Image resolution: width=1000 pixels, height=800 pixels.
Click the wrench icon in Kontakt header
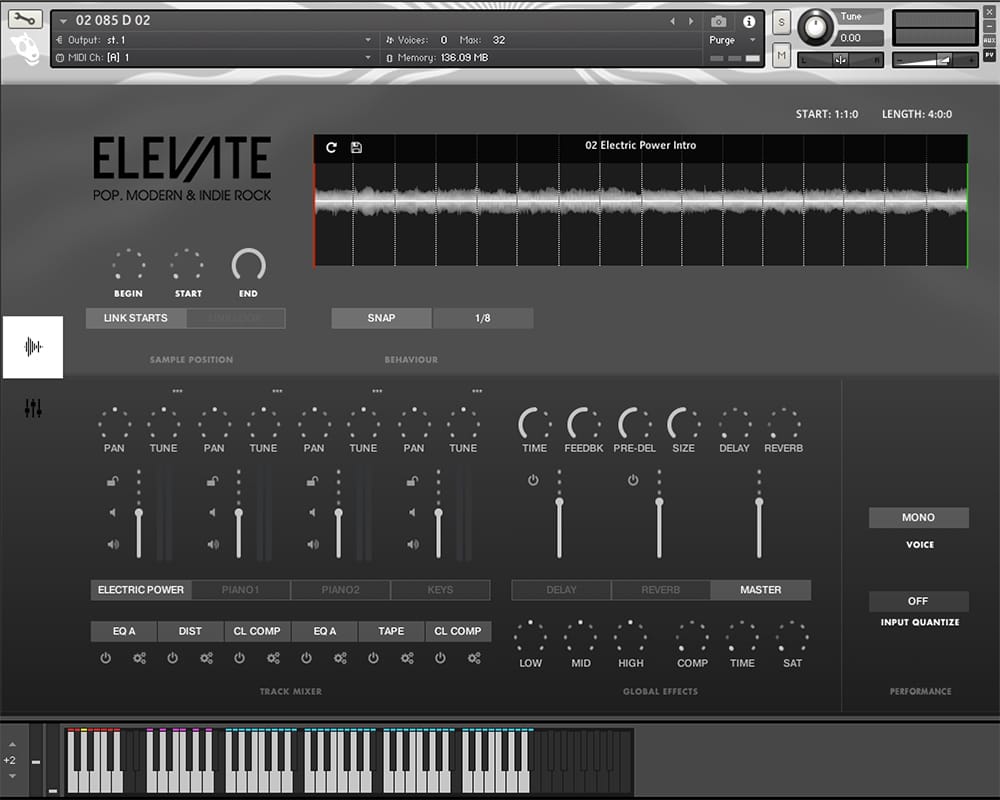(x=25, y=19)
